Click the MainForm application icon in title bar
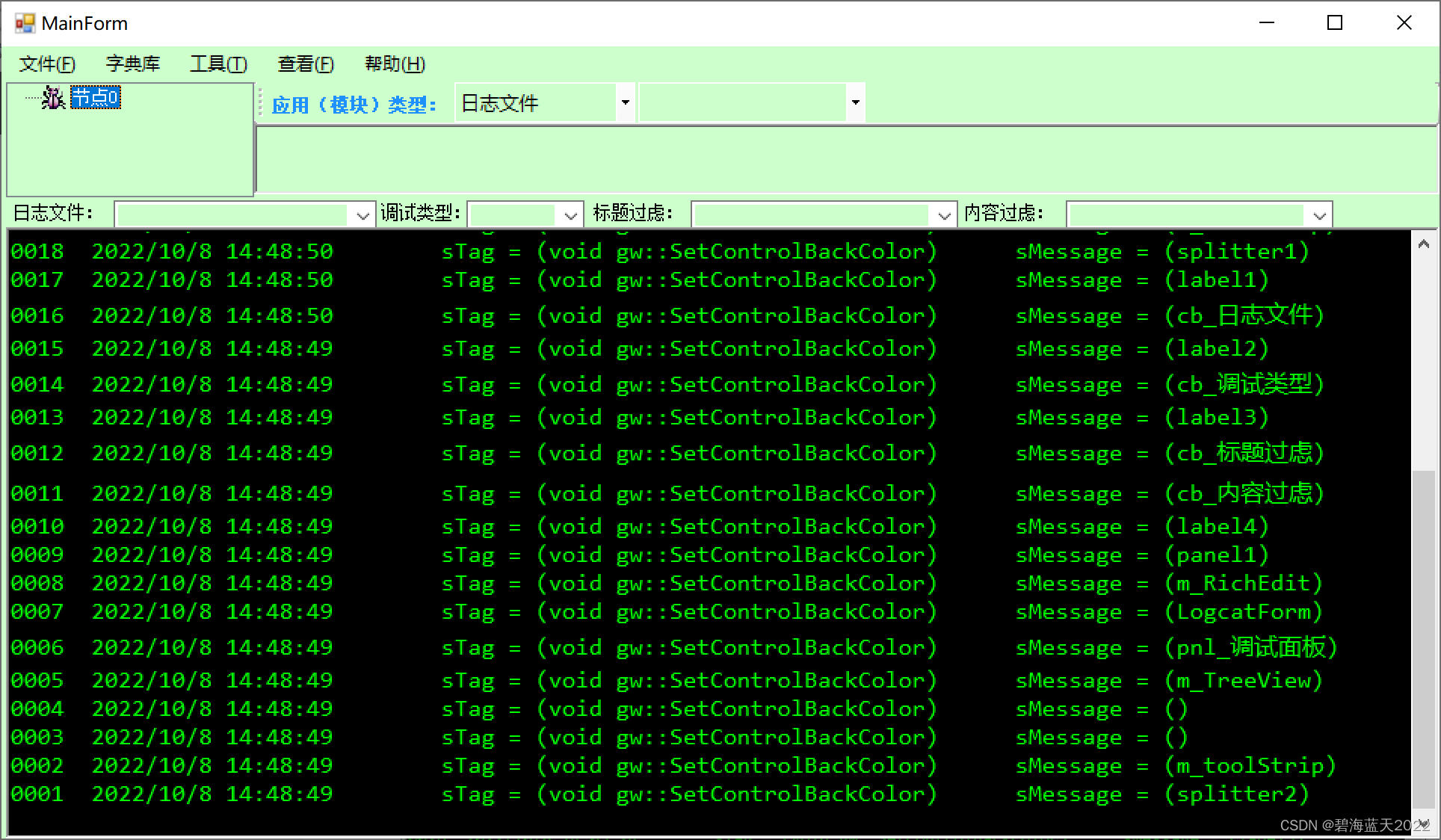This screenshot has width=1441, height=840. point(25,22)
